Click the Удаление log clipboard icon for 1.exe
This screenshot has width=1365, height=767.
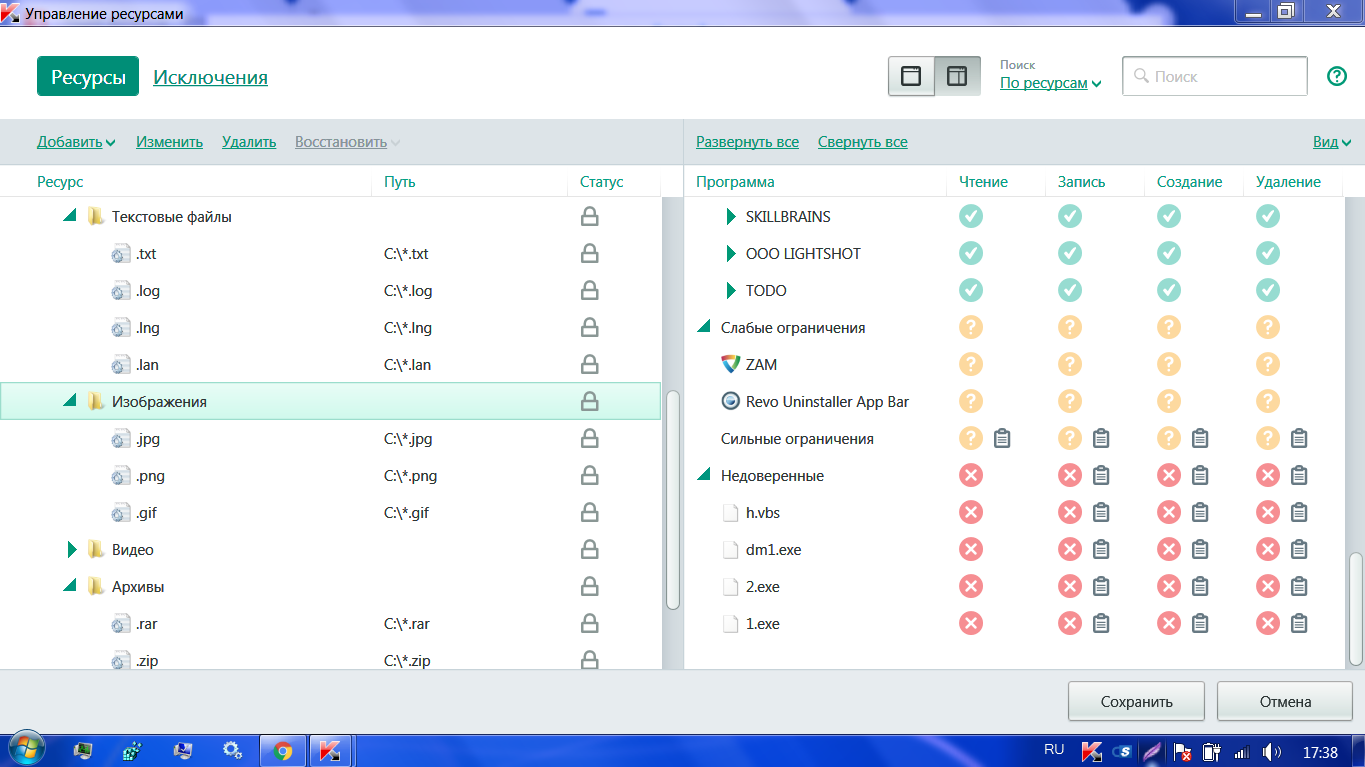(x=1299, y=623)
